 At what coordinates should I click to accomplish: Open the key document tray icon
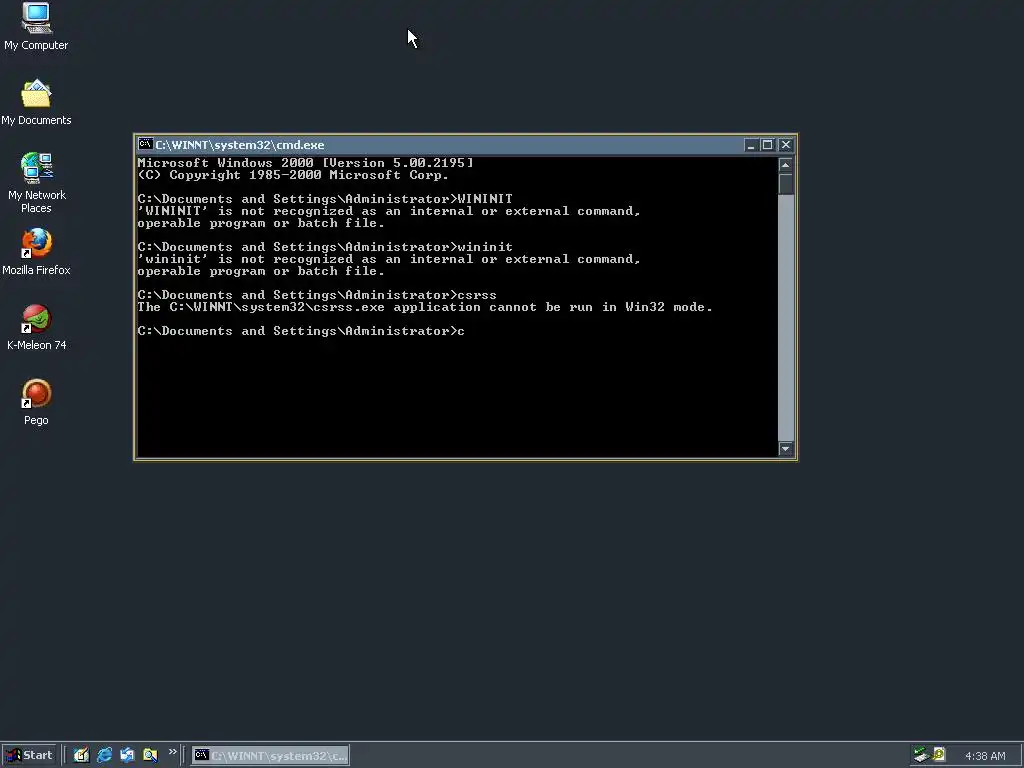point(938,755)
